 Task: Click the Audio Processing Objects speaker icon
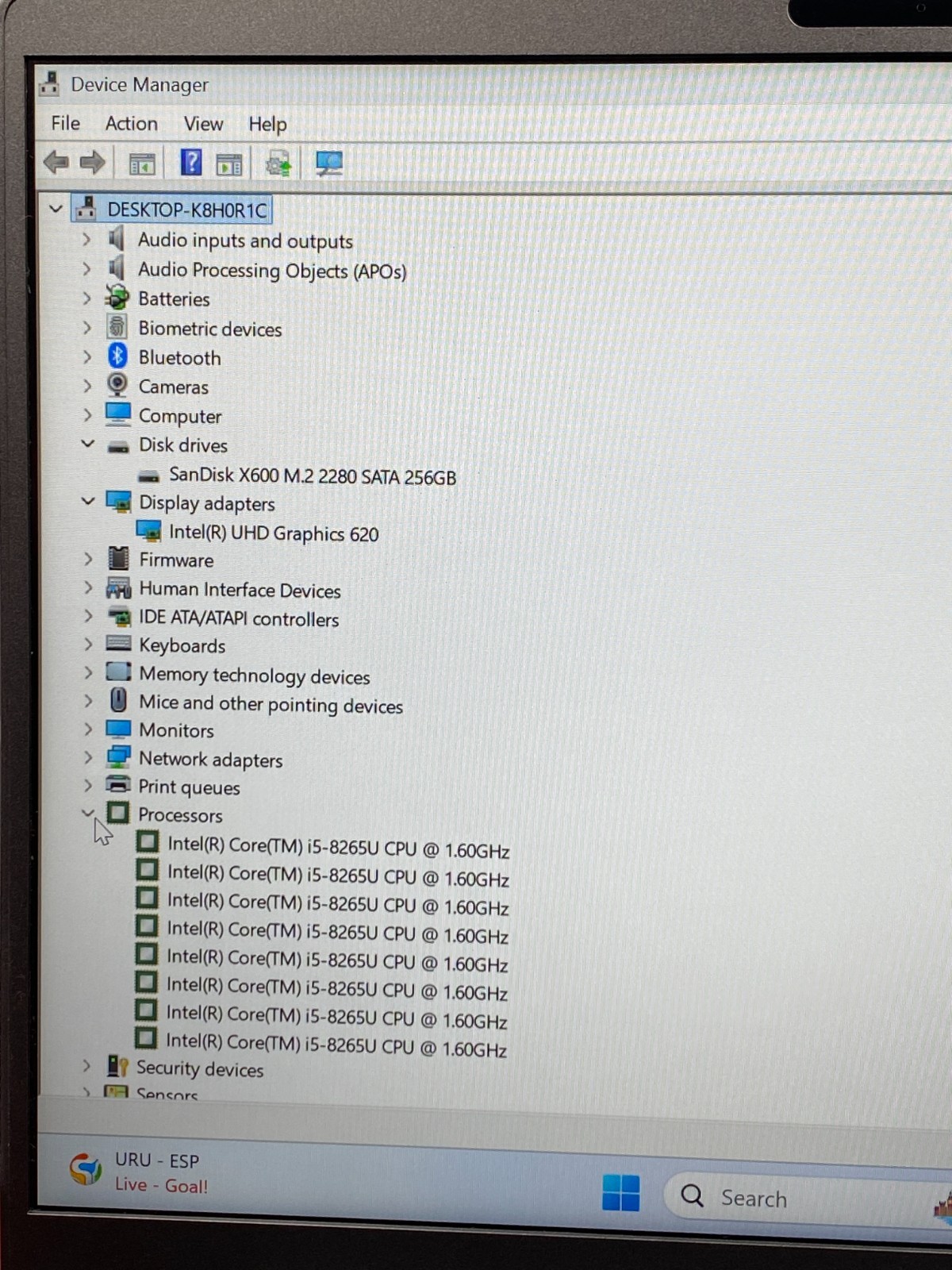point(117,268)
